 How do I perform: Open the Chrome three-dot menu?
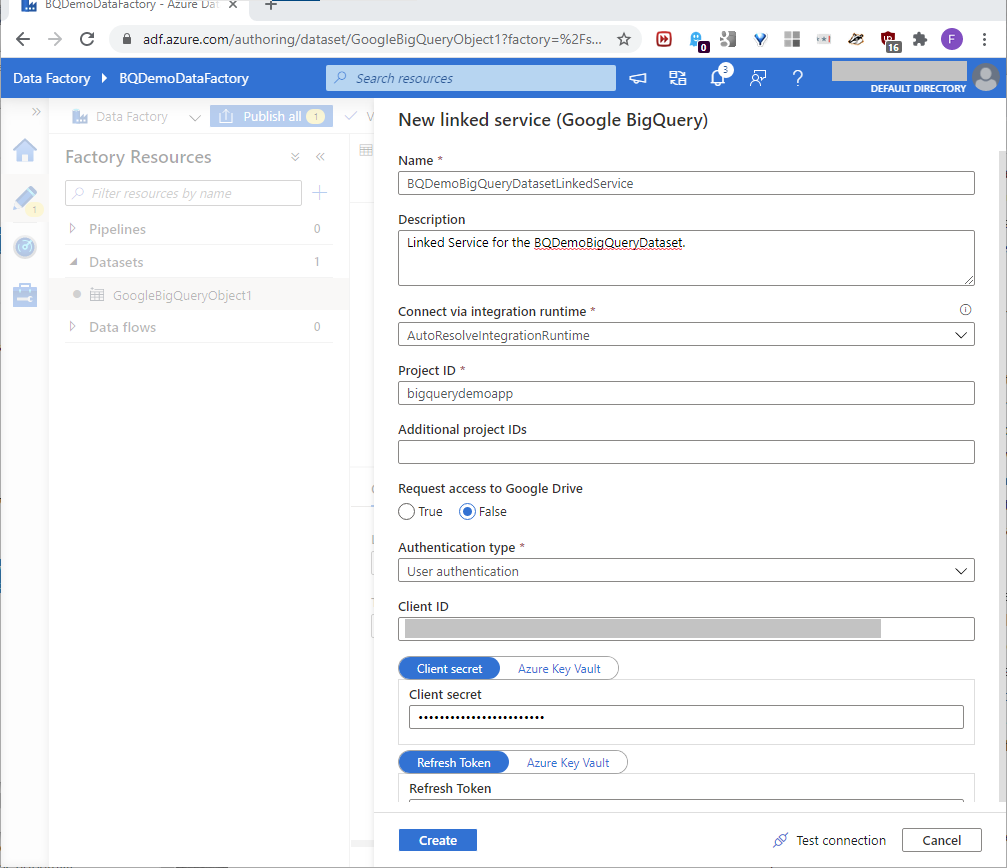(x=984, y=39)
